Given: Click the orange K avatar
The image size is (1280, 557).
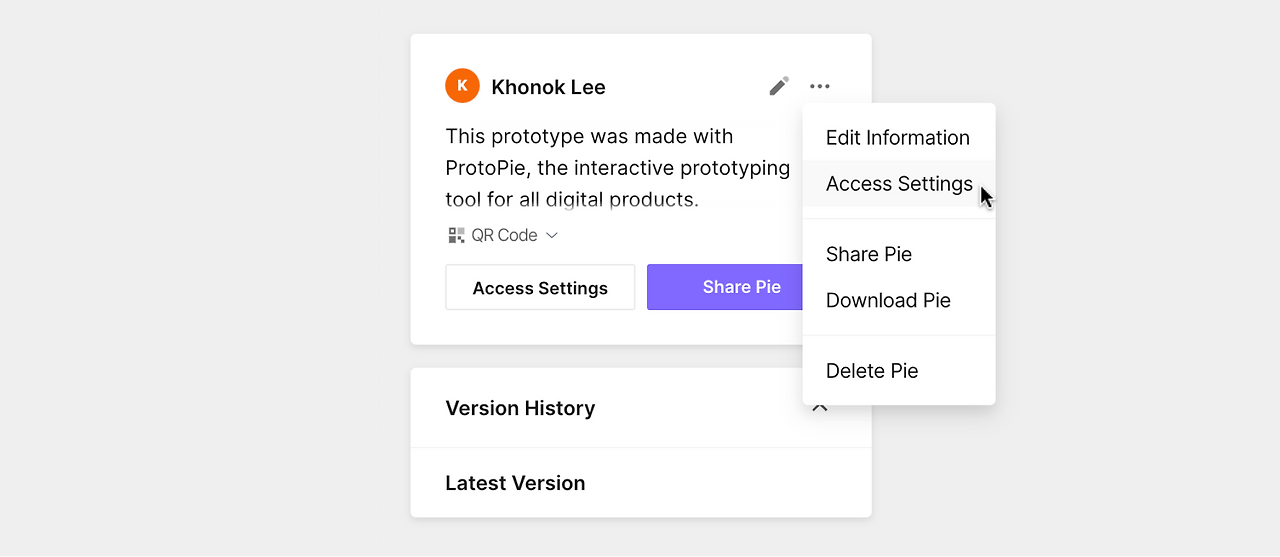Looking at the screenshot, I should (x=462, y=86).
